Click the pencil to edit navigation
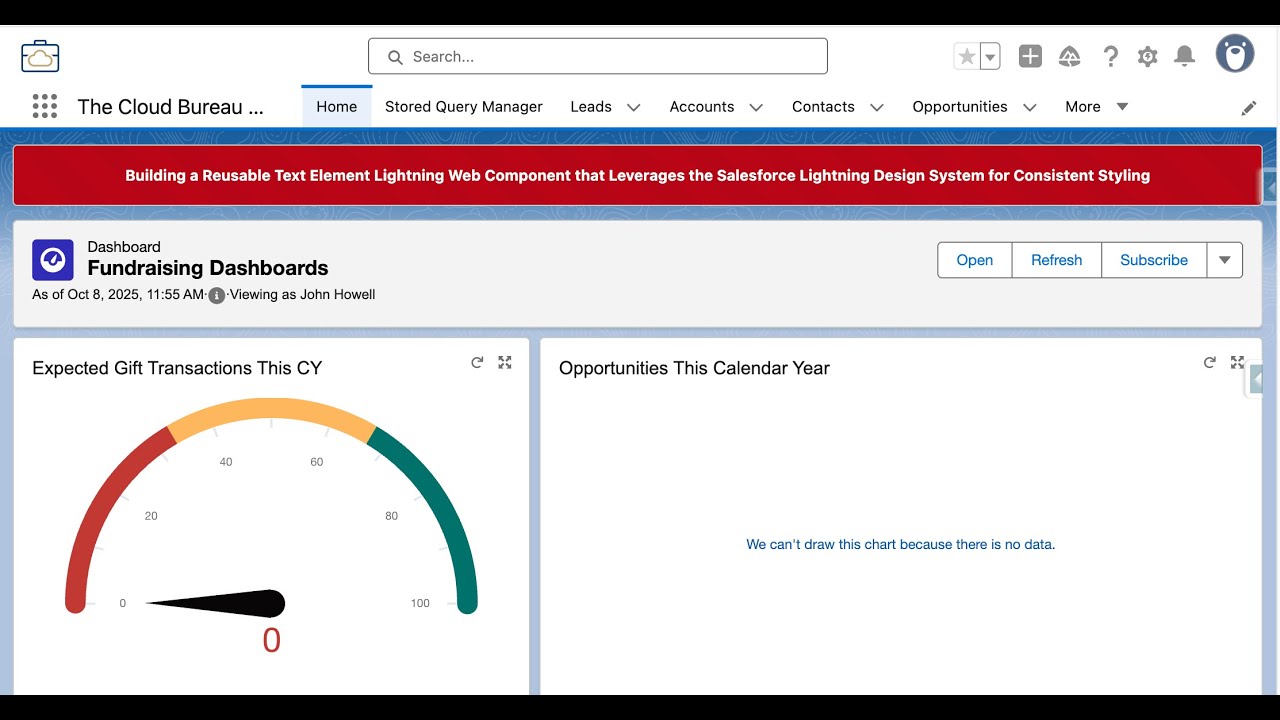This screenshot has width=1280, height=720. click(1249, 108)
